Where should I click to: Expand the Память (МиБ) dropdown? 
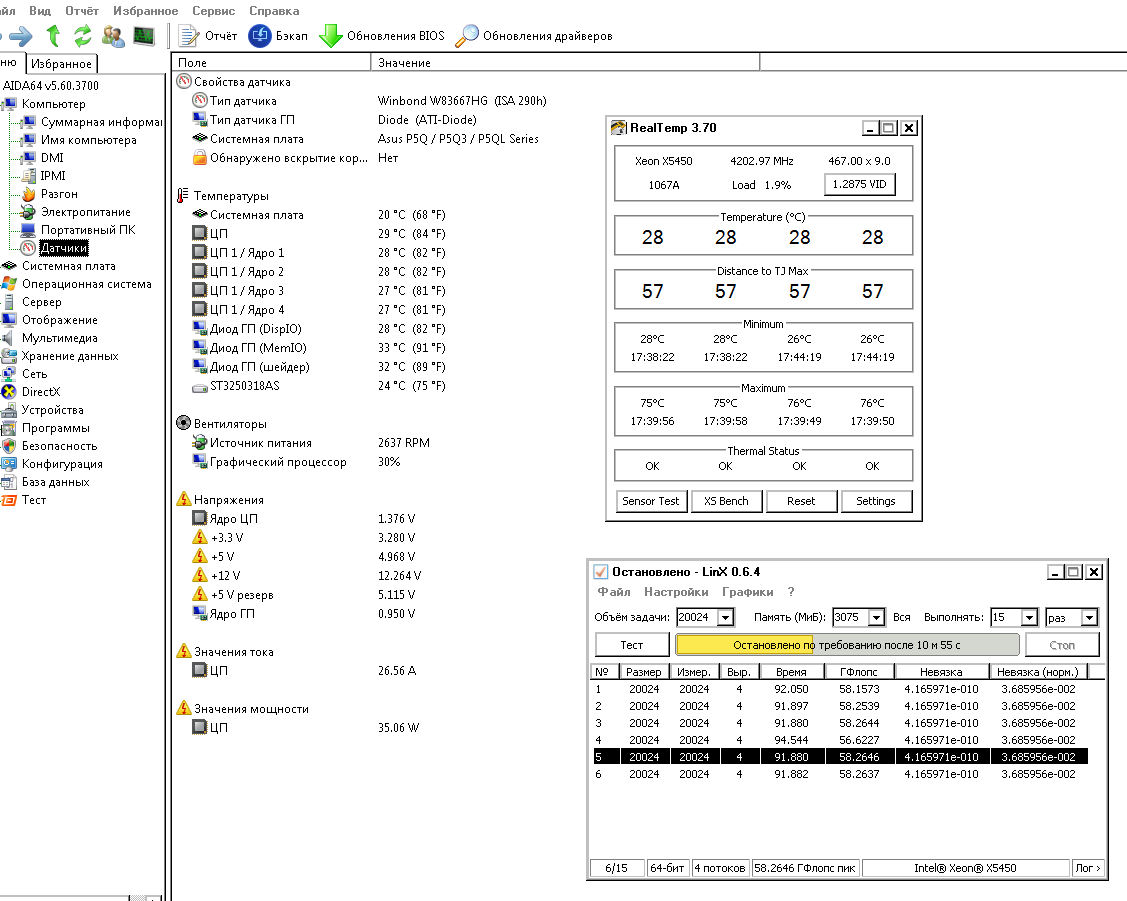876,618
